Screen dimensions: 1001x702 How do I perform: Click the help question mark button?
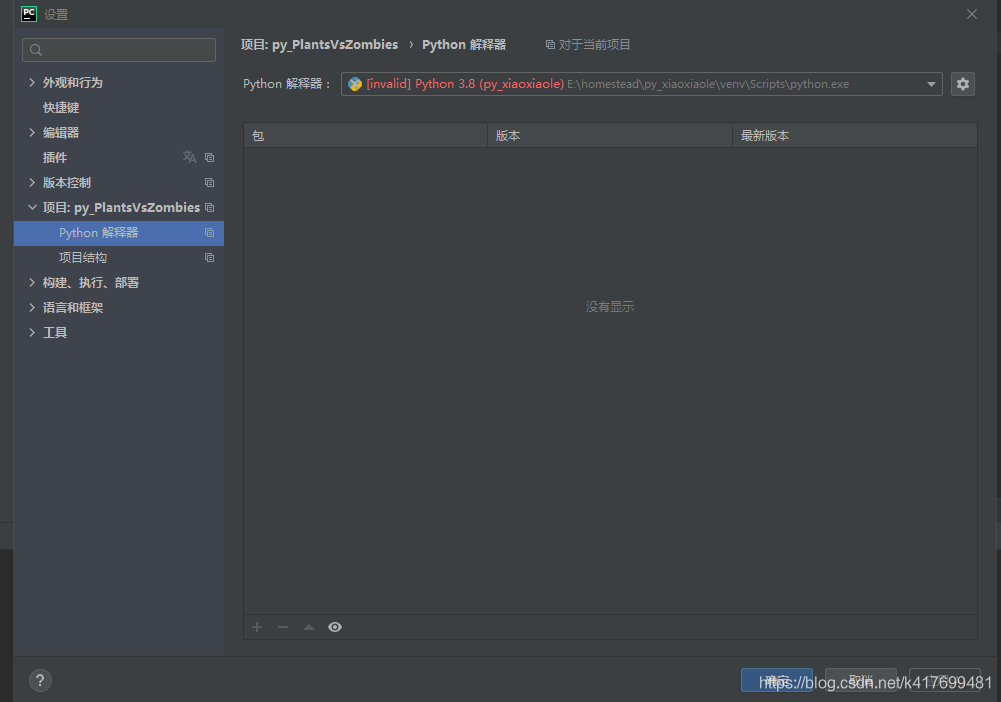(x=40, y=681)
